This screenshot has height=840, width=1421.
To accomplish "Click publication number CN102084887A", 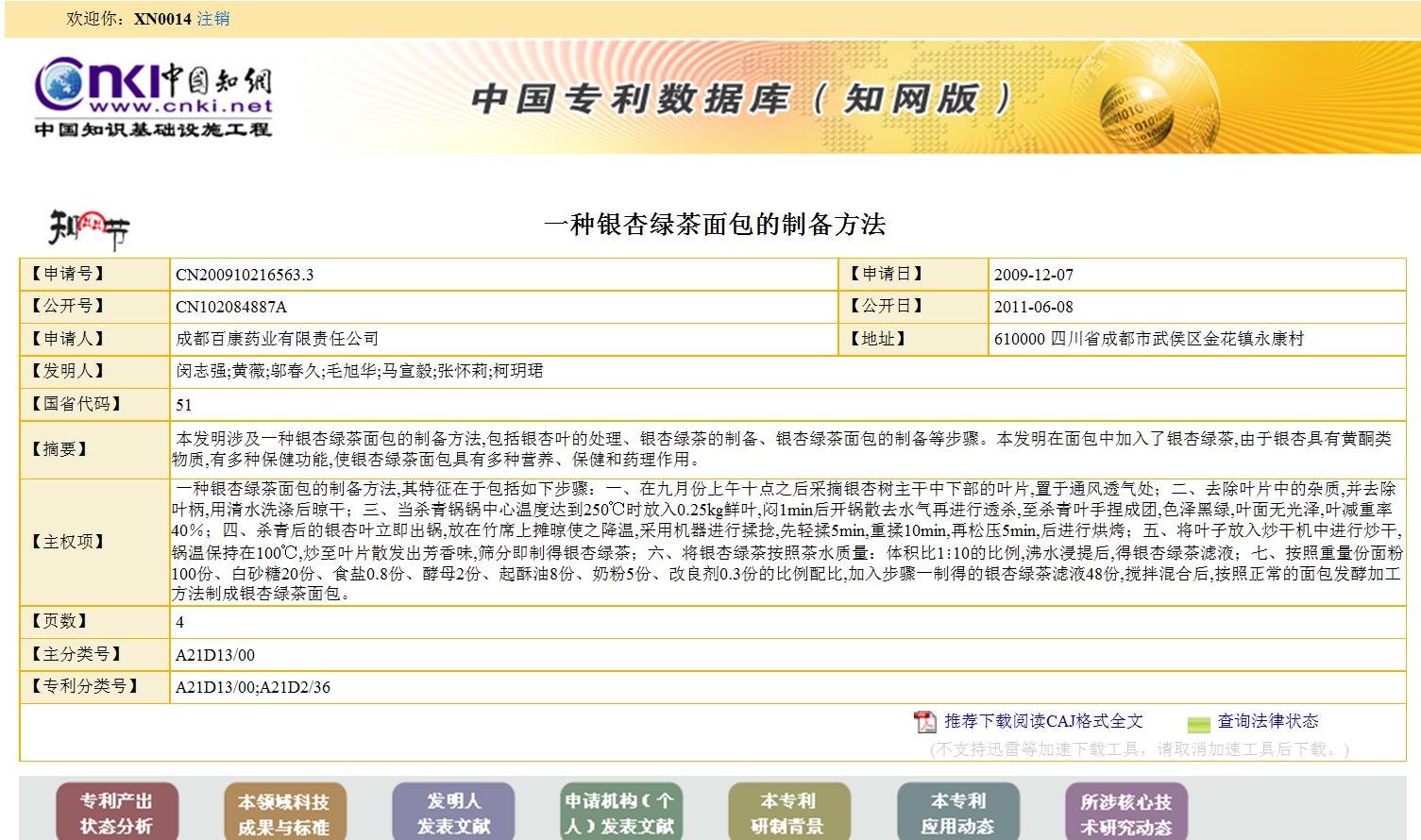I will point(231,307).
